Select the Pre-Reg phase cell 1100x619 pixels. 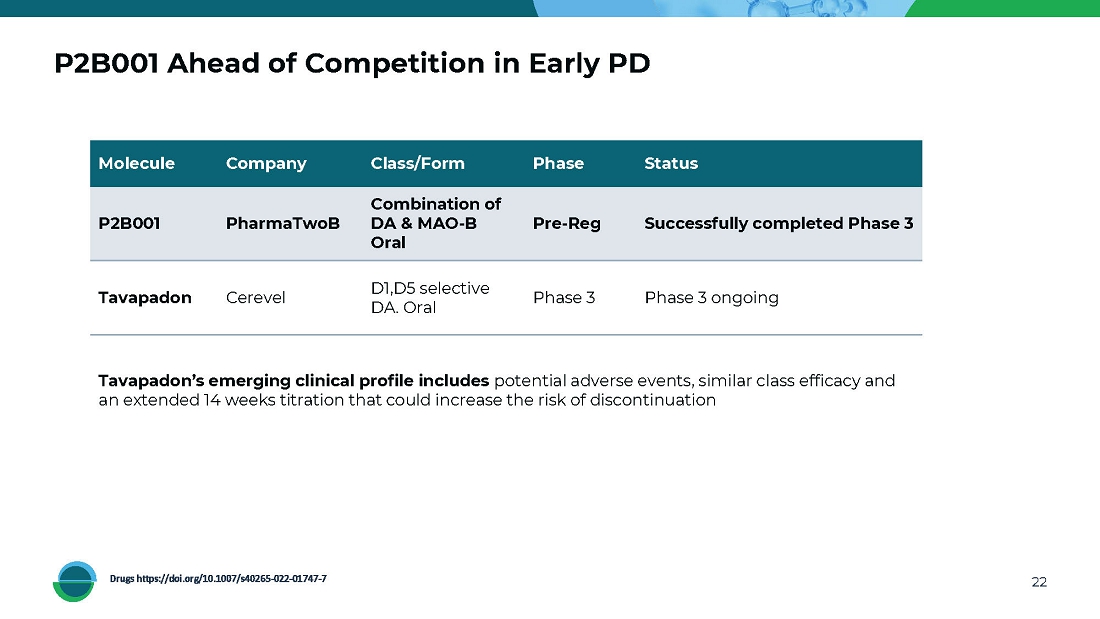567,223
